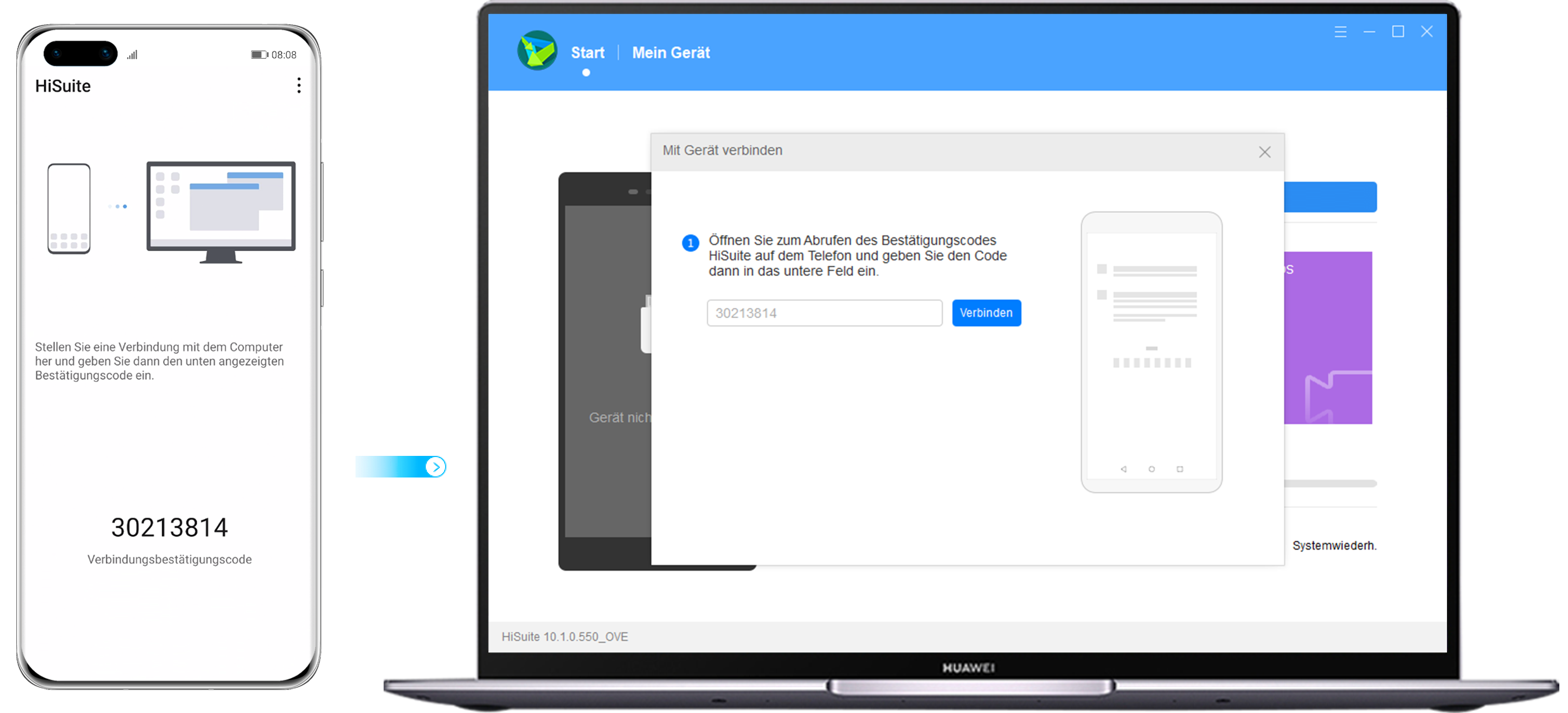Open the three-dot menu in phone HiSuite app

click(298, 85)
